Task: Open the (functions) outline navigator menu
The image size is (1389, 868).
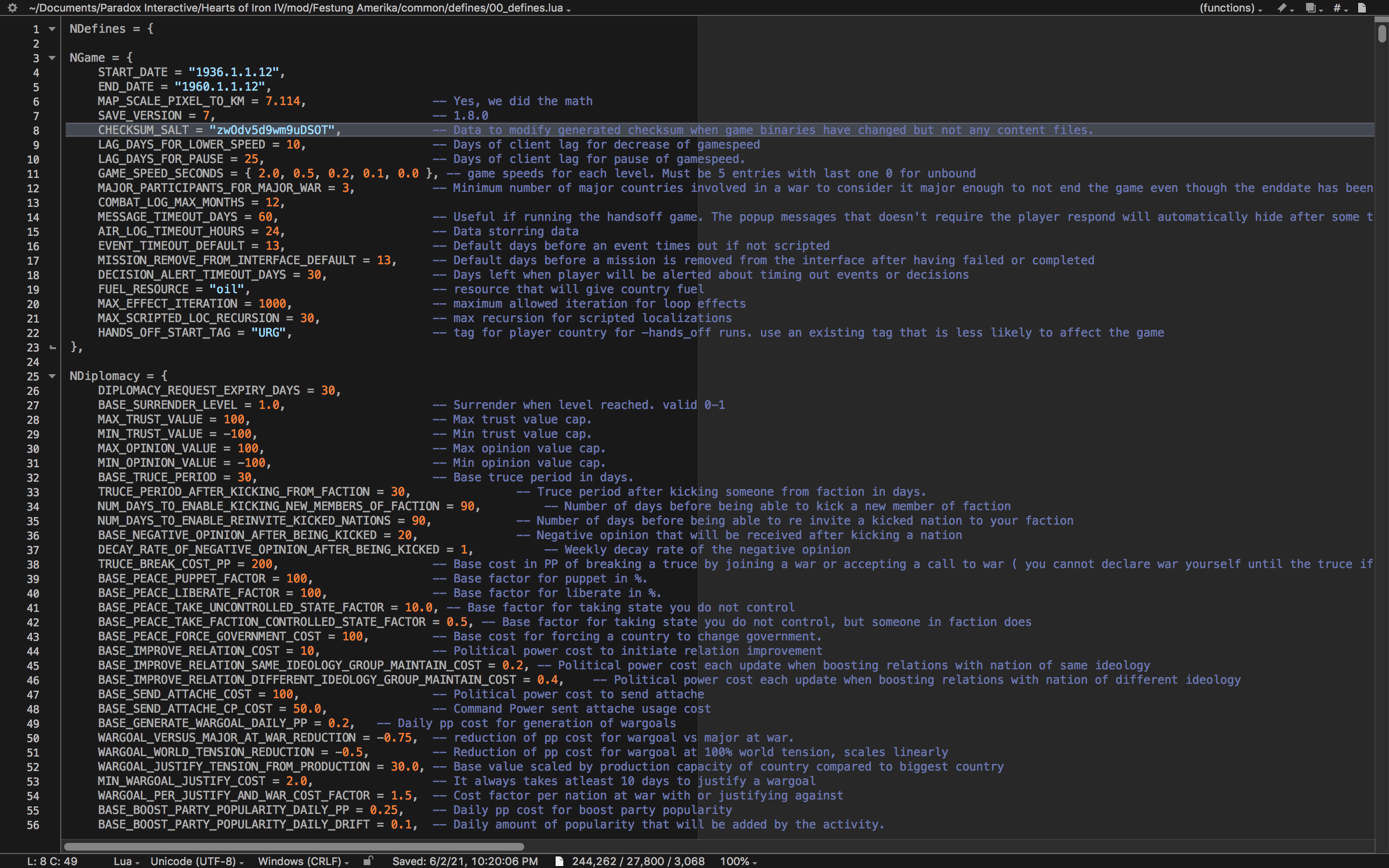Action: tap(1228, 8)
